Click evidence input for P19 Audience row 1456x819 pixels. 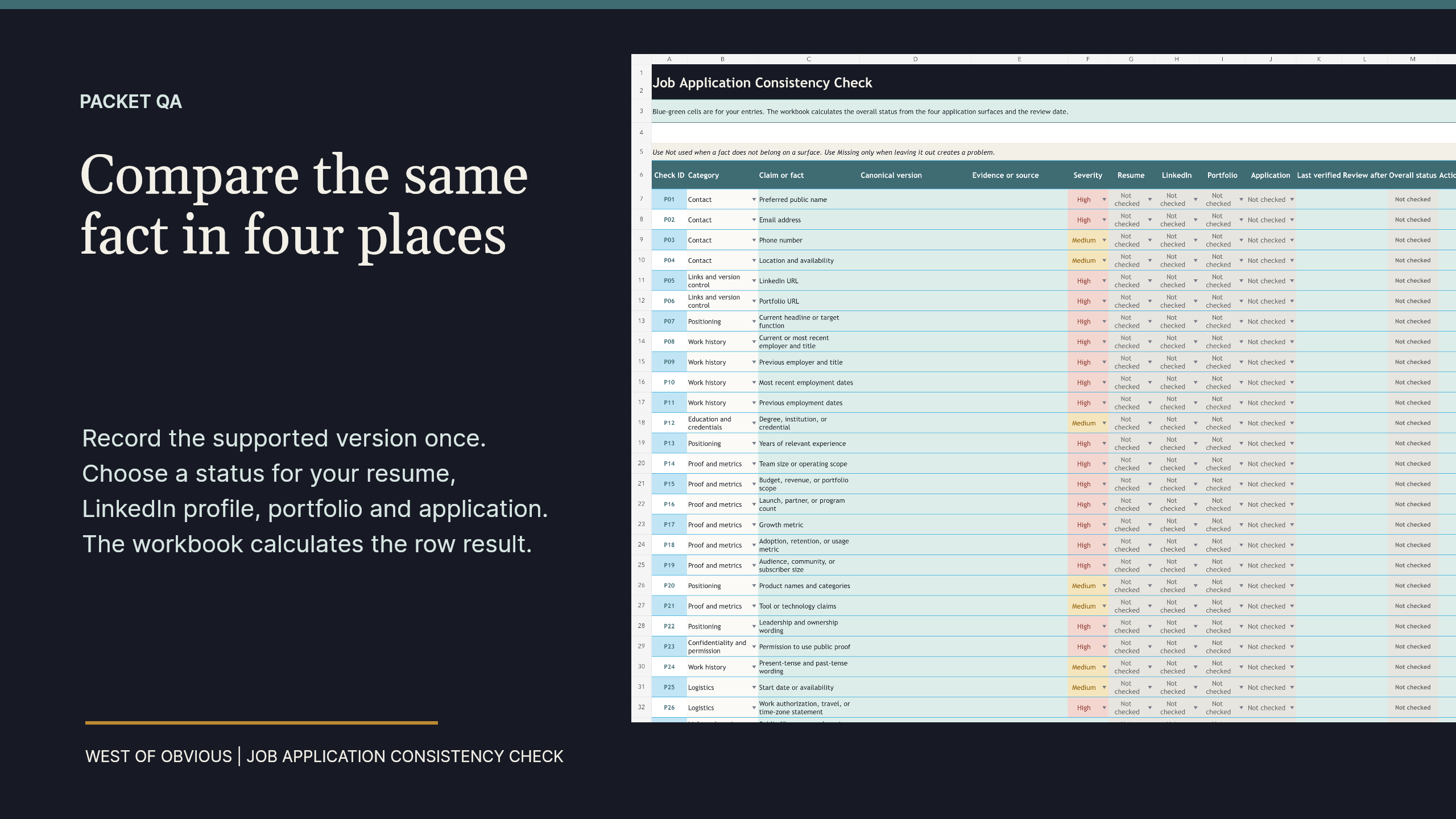[x=1019, y=565]
